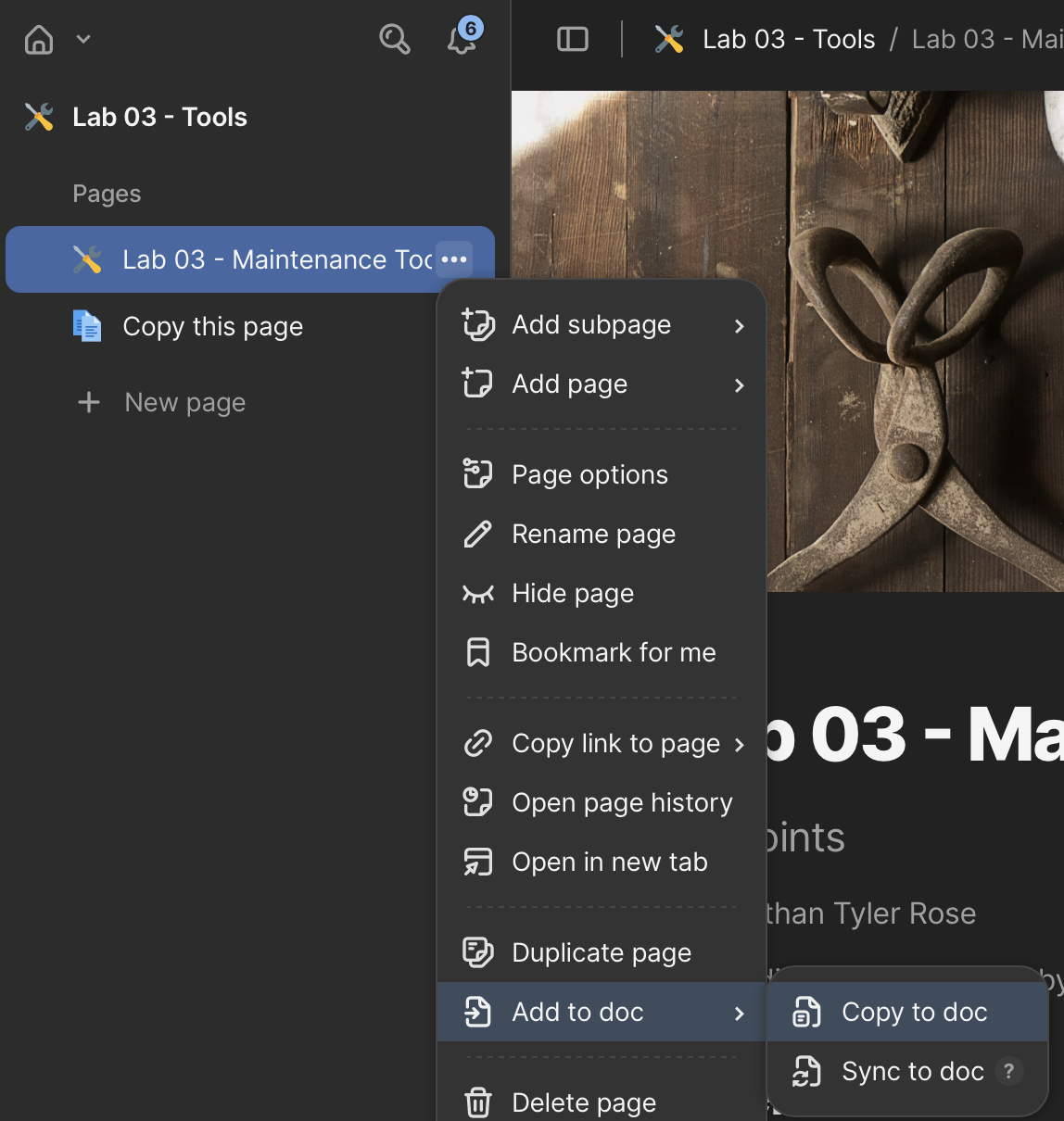
Task: Click the chain link icon
Action: (478, 743)
